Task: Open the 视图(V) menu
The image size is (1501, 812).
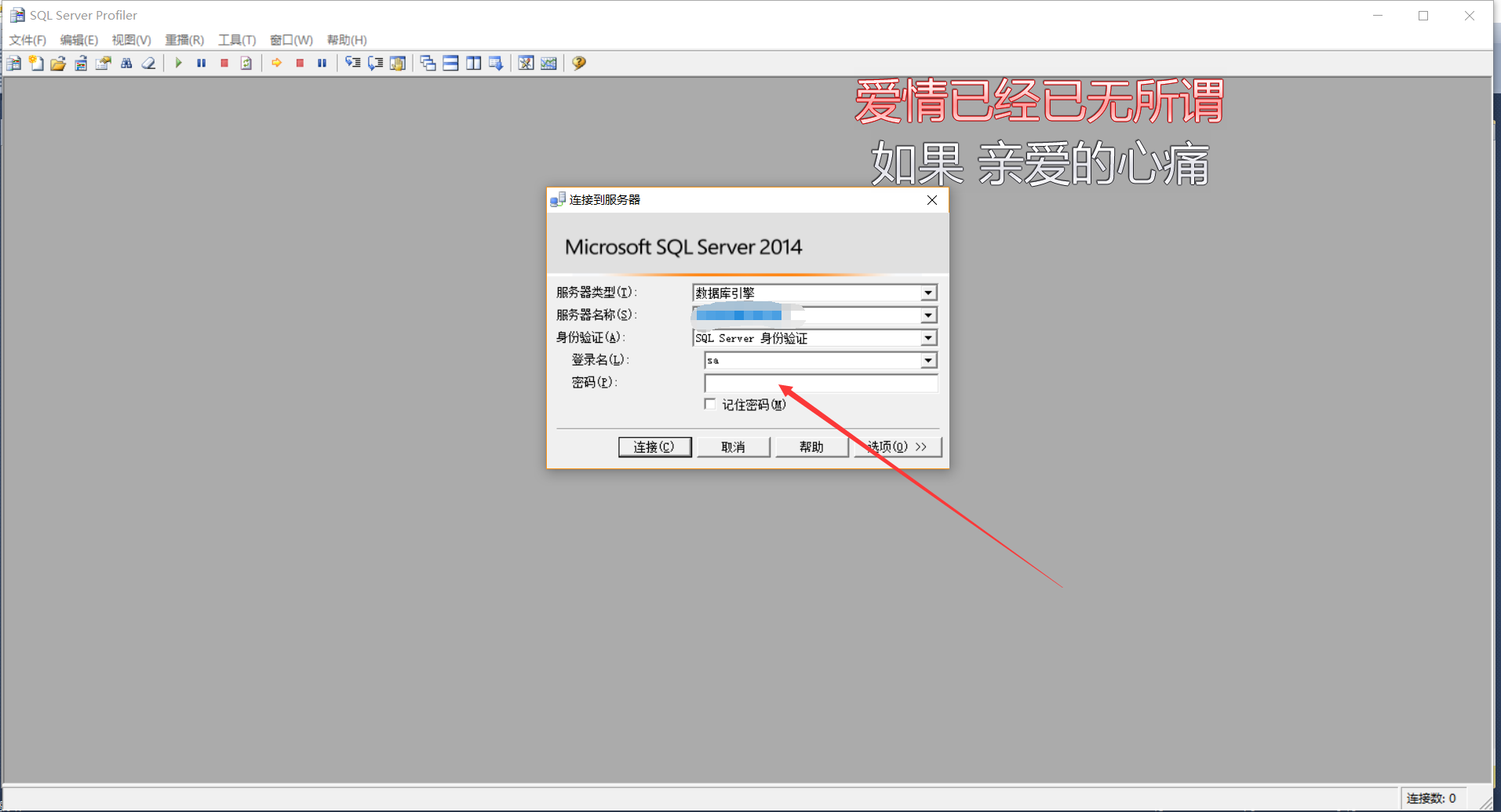Action: 131,40
